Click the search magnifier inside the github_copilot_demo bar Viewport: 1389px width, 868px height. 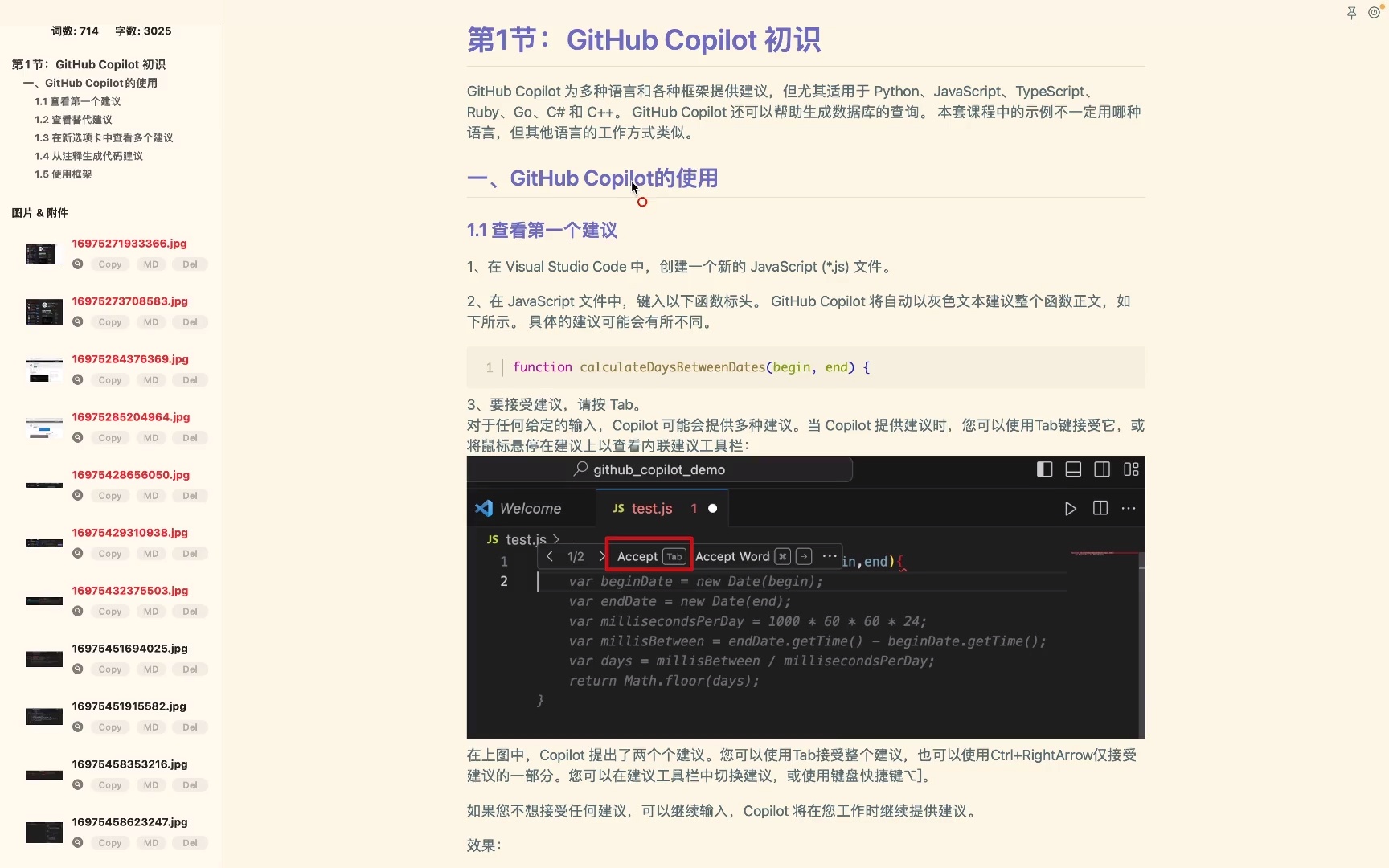click(x=580, y=469)
